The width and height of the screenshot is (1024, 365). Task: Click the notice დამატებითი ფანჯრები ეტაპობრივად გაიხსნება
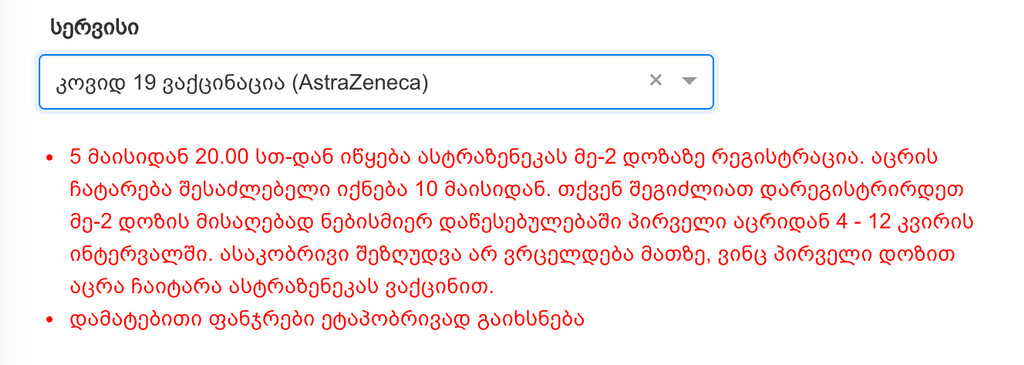pyautogui.click(x=325, y=320)
